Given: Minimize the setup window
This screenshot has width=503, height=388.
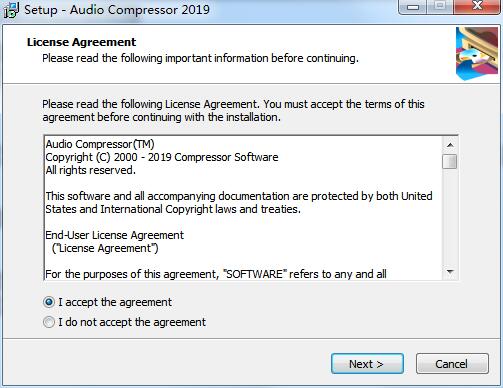Looking at the screenshot, I should coord(413,7).
